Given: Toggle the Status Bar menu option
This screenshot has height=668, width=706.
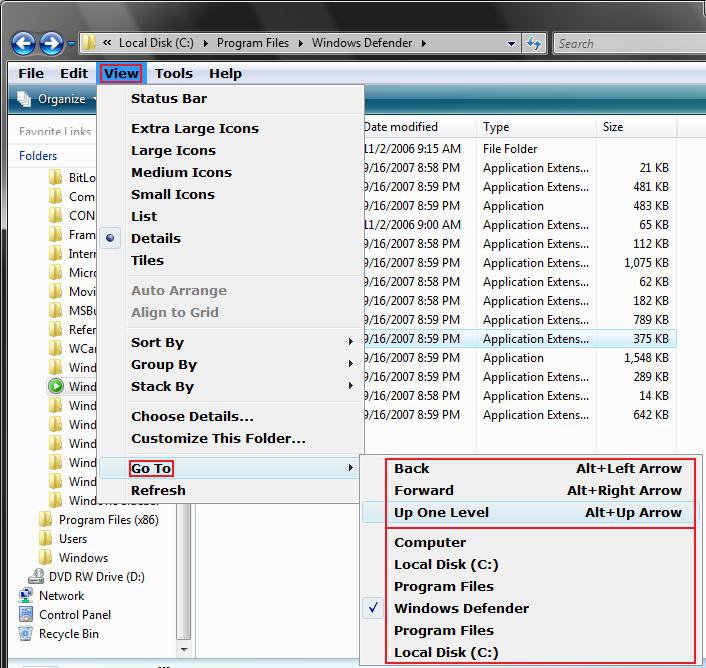Looking at the screenshot, I should pos(168,98).
